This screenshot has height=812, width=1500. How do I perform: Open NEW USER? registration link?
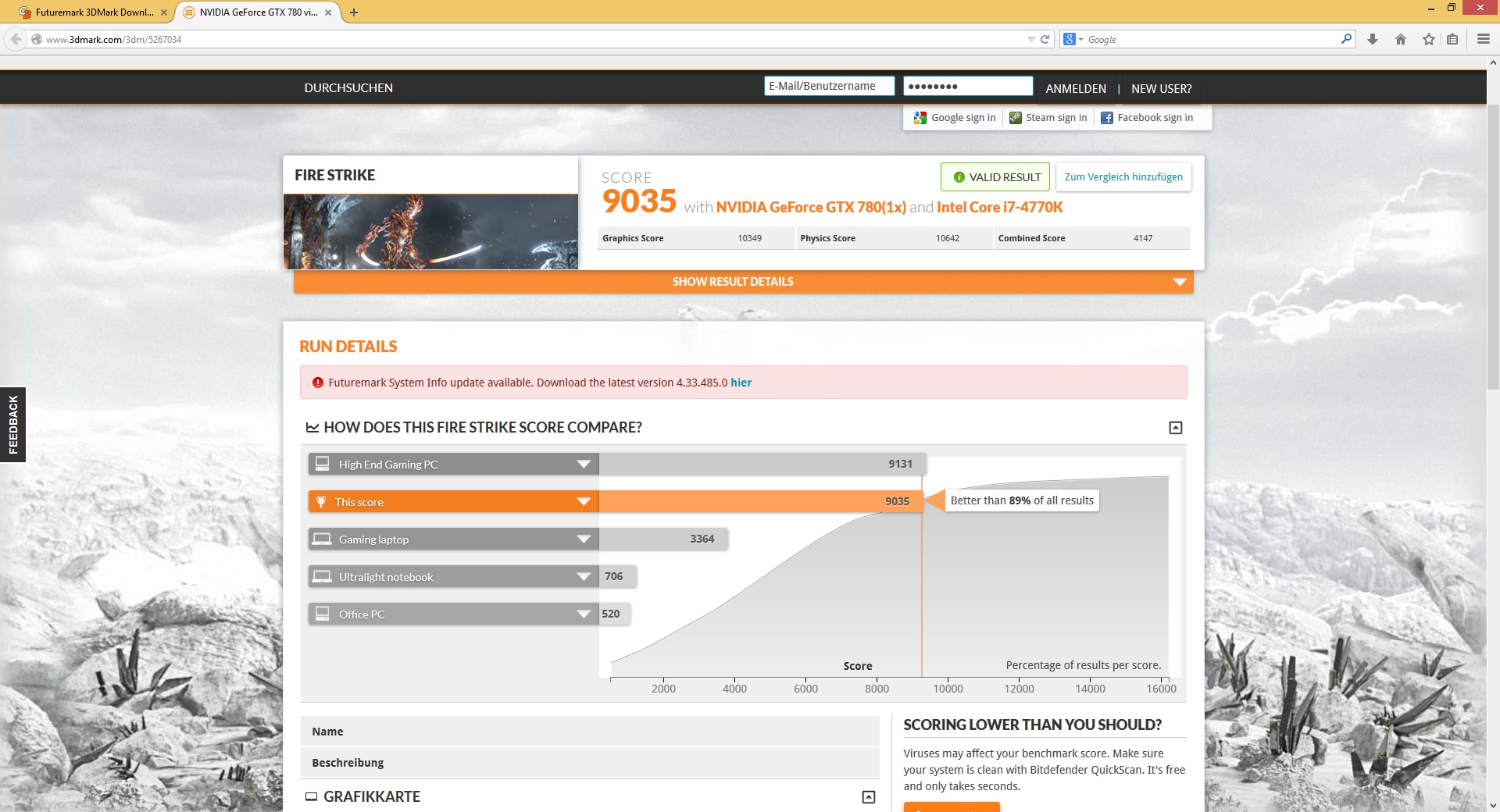[x=1162, y=89]
